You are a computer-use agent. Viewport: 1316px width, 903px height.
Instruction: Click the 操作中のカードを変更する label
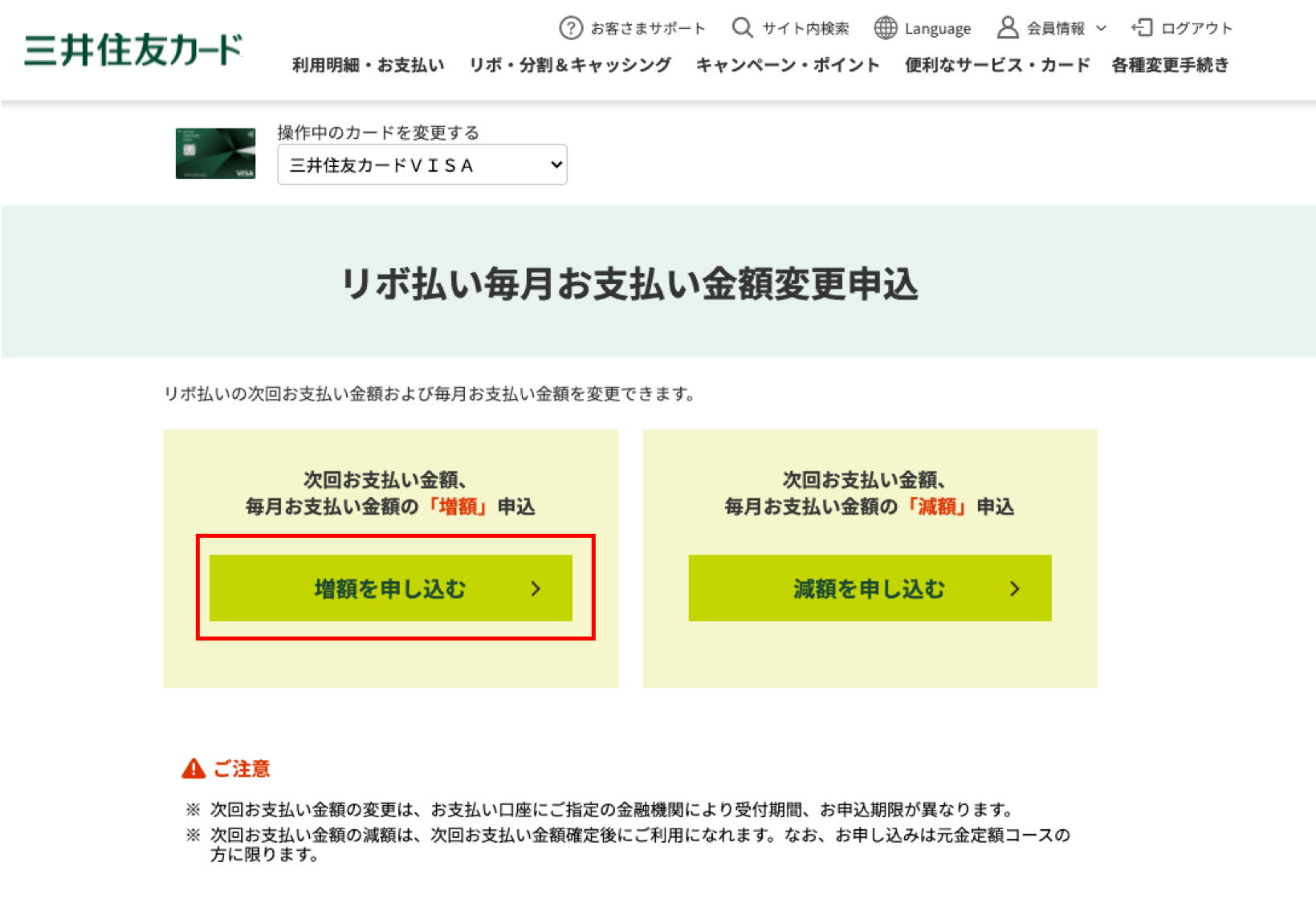[x=378, y=132]
